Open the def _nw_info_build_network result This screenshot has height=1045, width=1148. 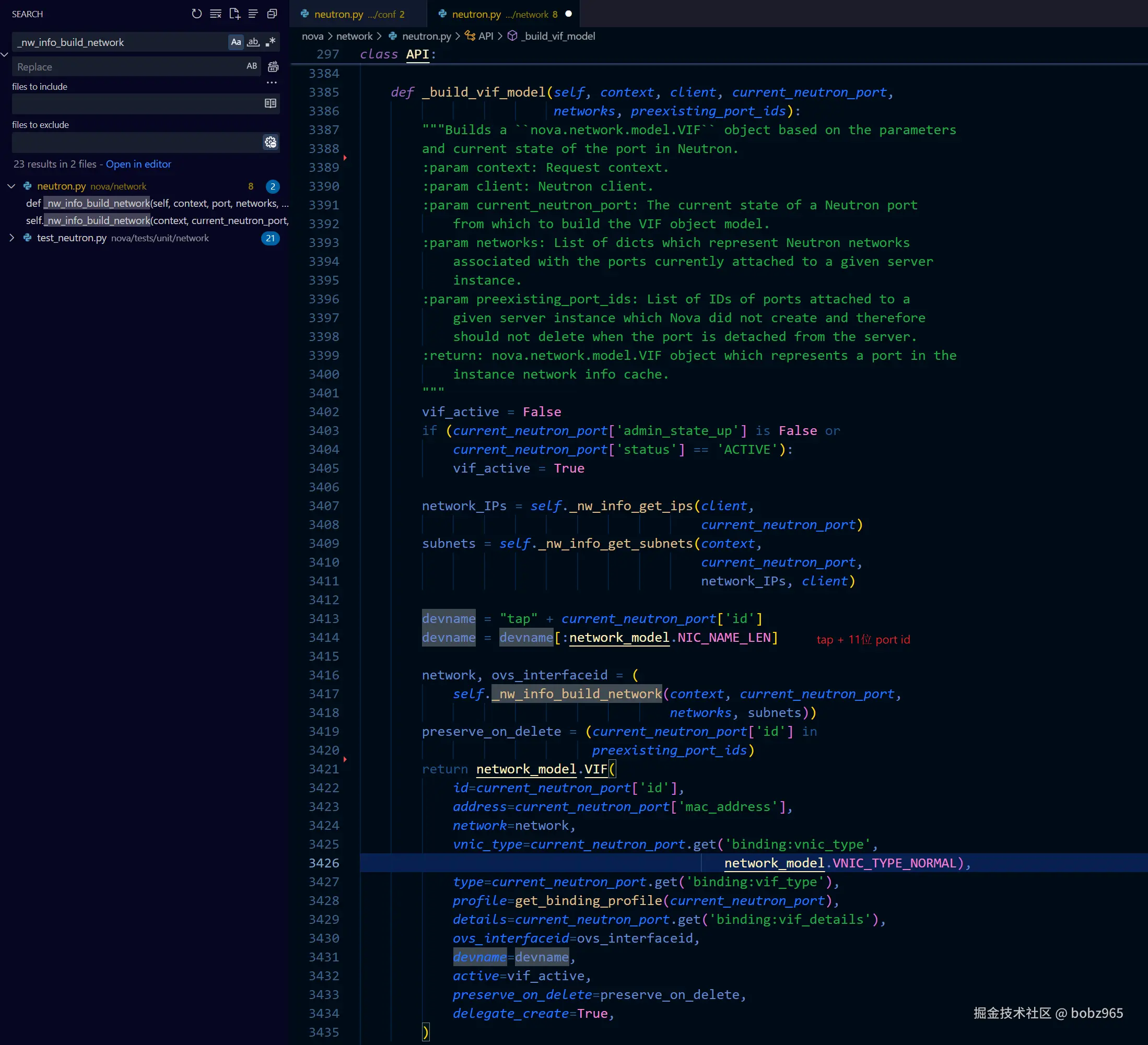[x=157, y=203]
